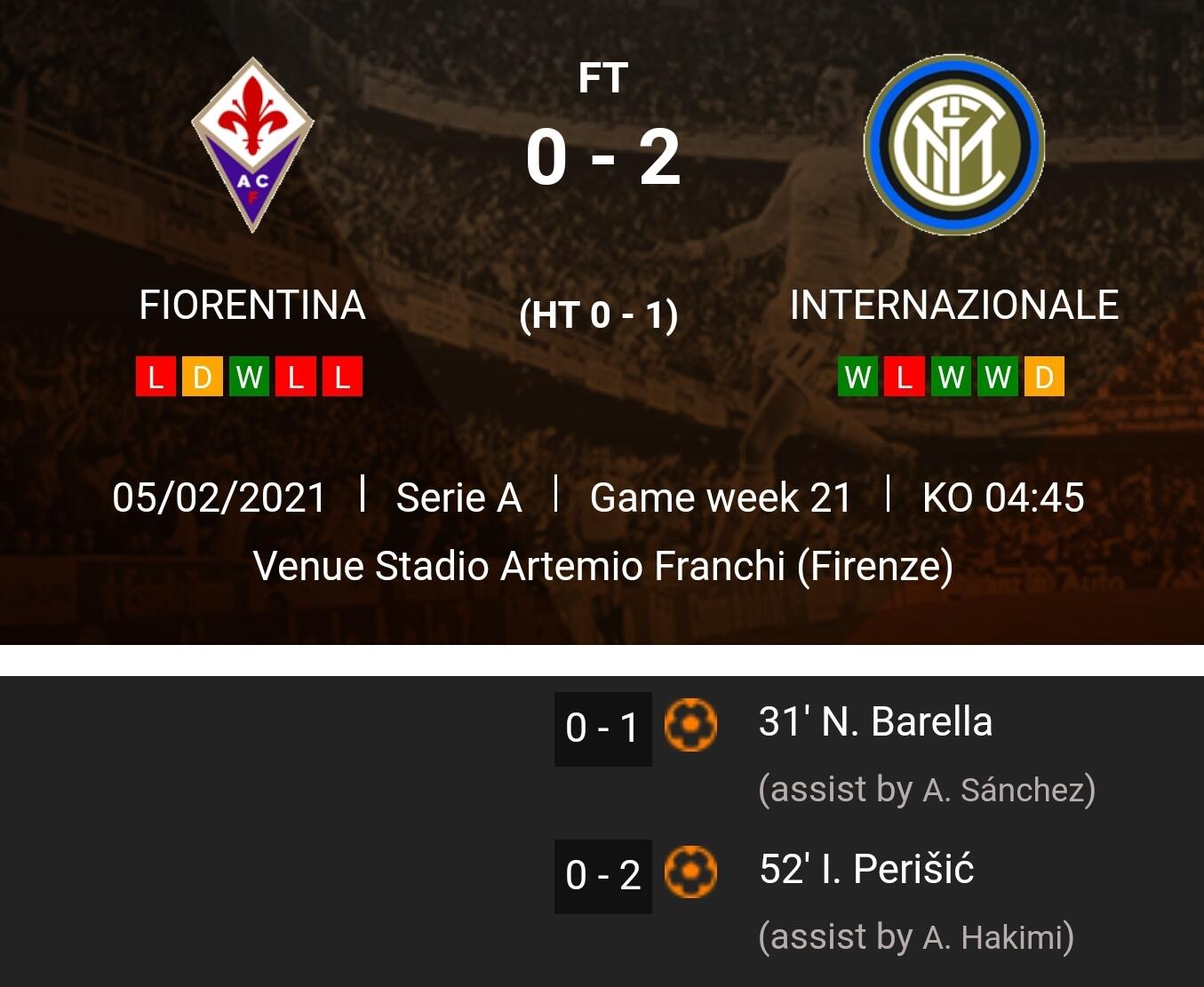Click the Fiorentina club crest
The width and height of the screenshot is (1204, 987).
click(252, 145)
